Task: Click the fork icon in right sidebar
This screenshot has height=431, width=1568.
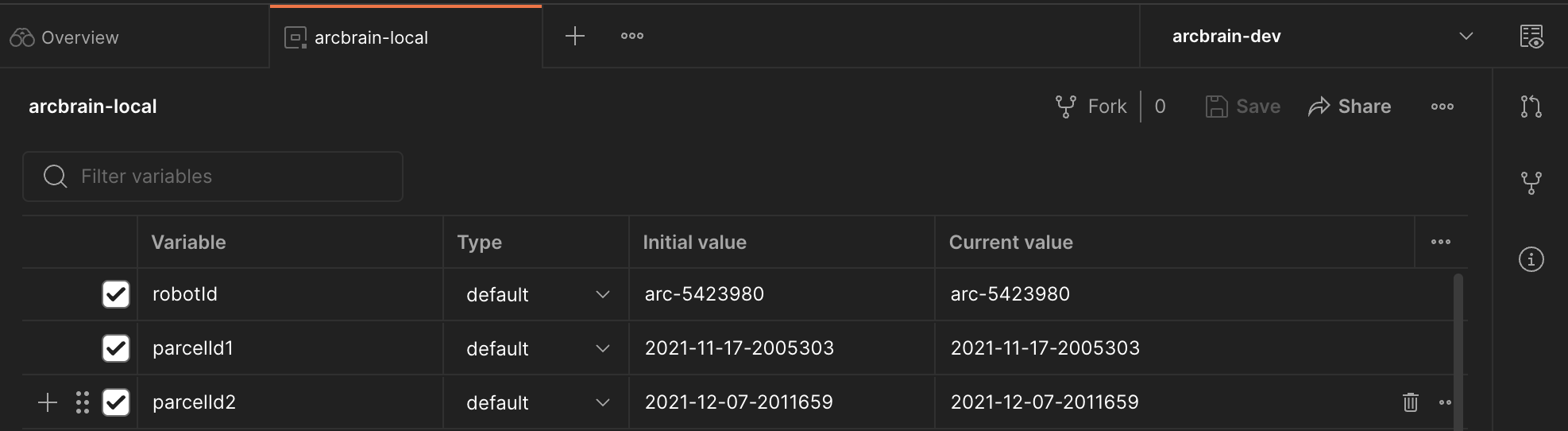Action: [1531, 183]
